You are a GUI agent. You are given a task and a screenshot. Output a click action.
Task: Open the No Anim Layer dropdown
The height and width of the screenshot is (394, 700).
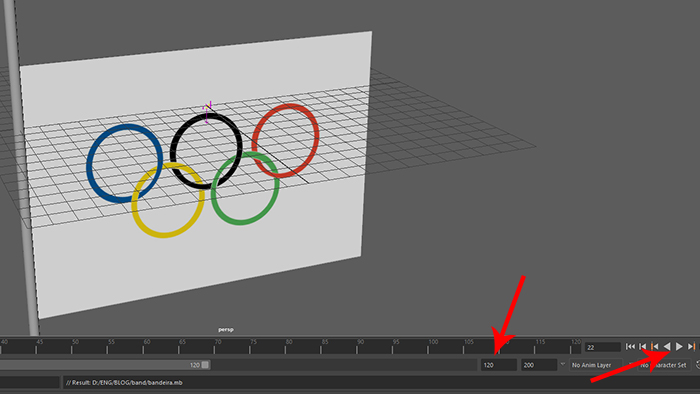[x=596, y=365]
